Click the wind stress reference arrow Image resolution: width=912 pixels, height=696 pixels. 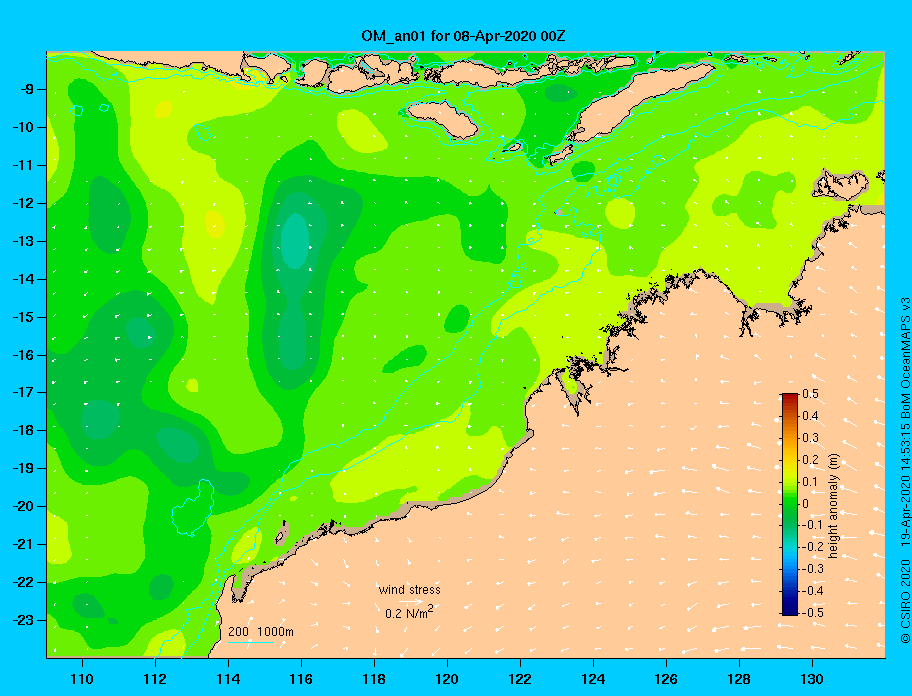[x=409, y=601]
